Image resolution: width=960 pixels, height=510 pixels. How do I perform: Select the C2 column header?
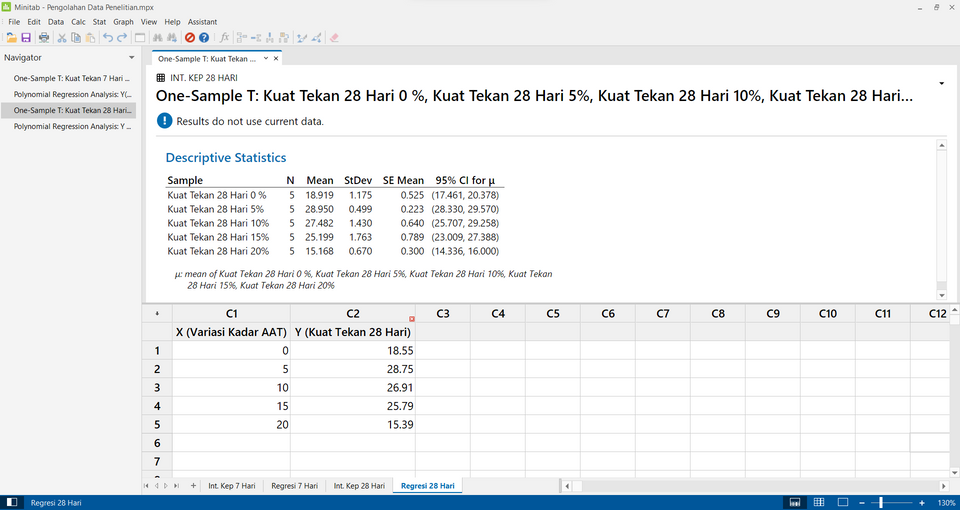[353, 313]
